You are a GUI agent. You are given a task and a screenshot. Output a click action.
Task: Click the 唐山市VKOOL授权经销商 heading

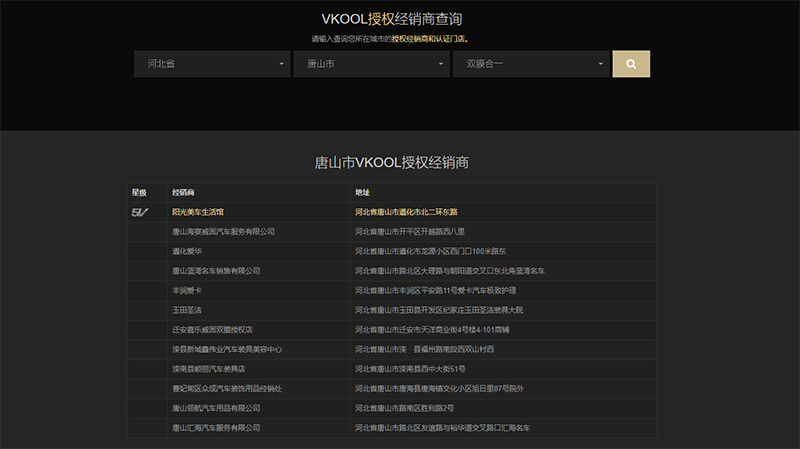(392, 162)
